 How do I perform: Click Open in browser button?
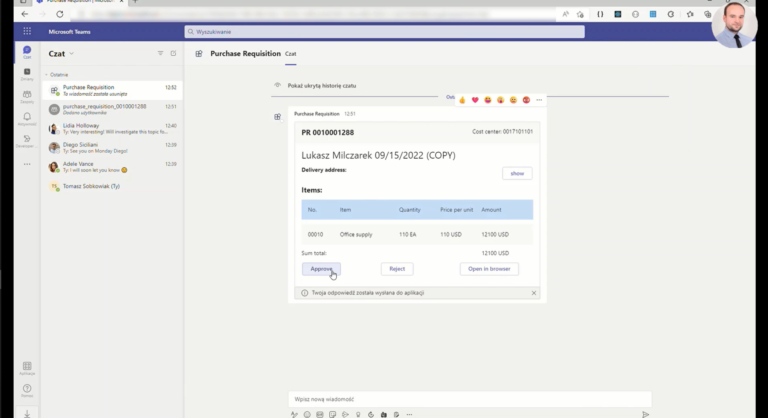(489, 269)
